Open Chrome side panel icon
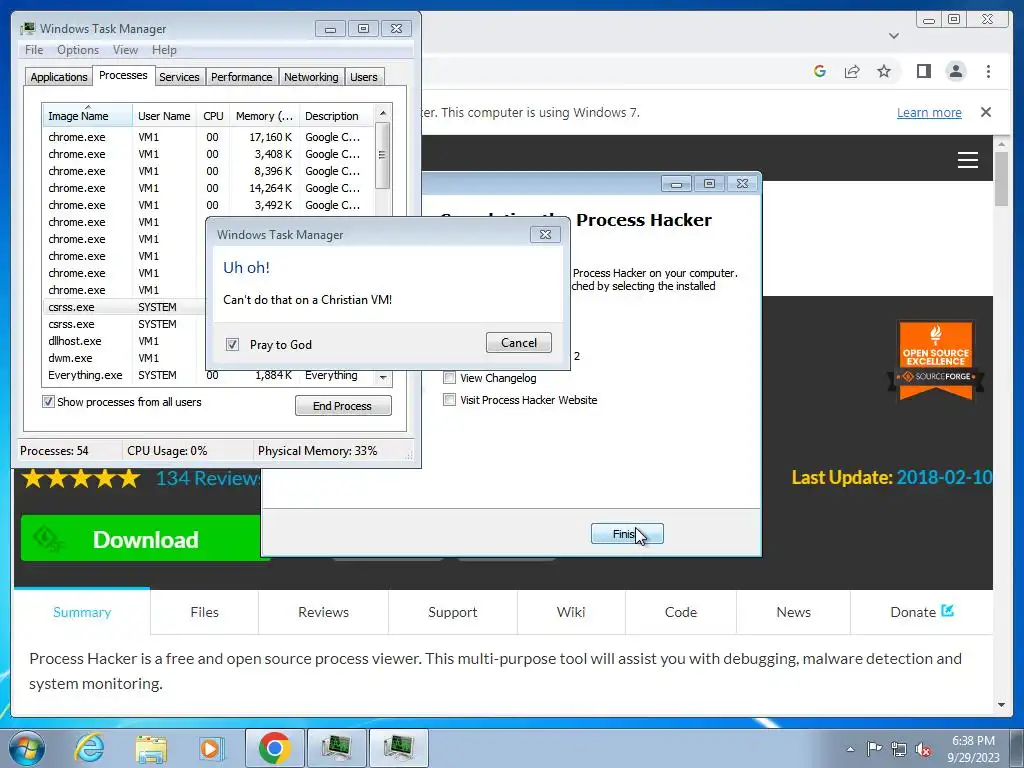The image size is (1024, 768). tap(923, 71)
